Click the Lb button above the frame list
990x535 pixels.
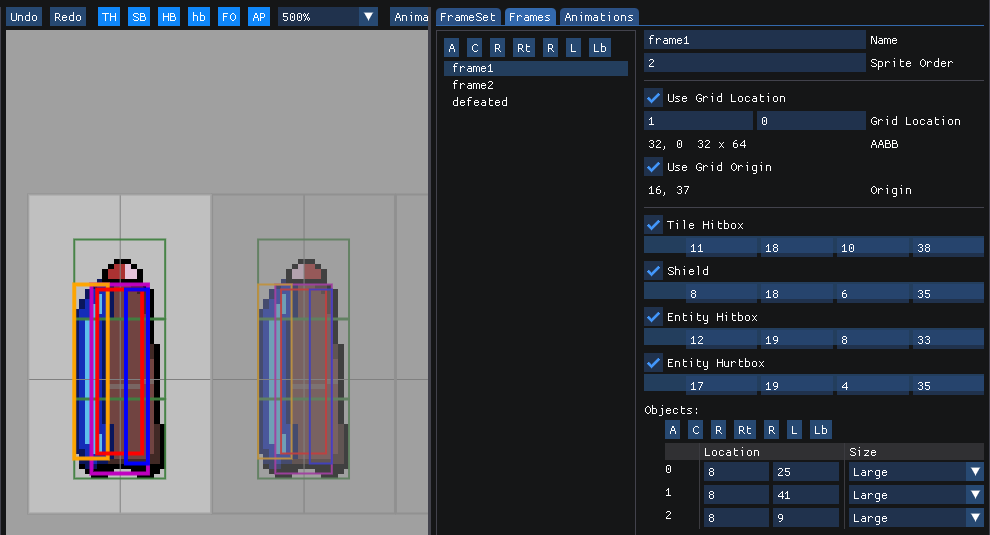(x=599, y=48)
